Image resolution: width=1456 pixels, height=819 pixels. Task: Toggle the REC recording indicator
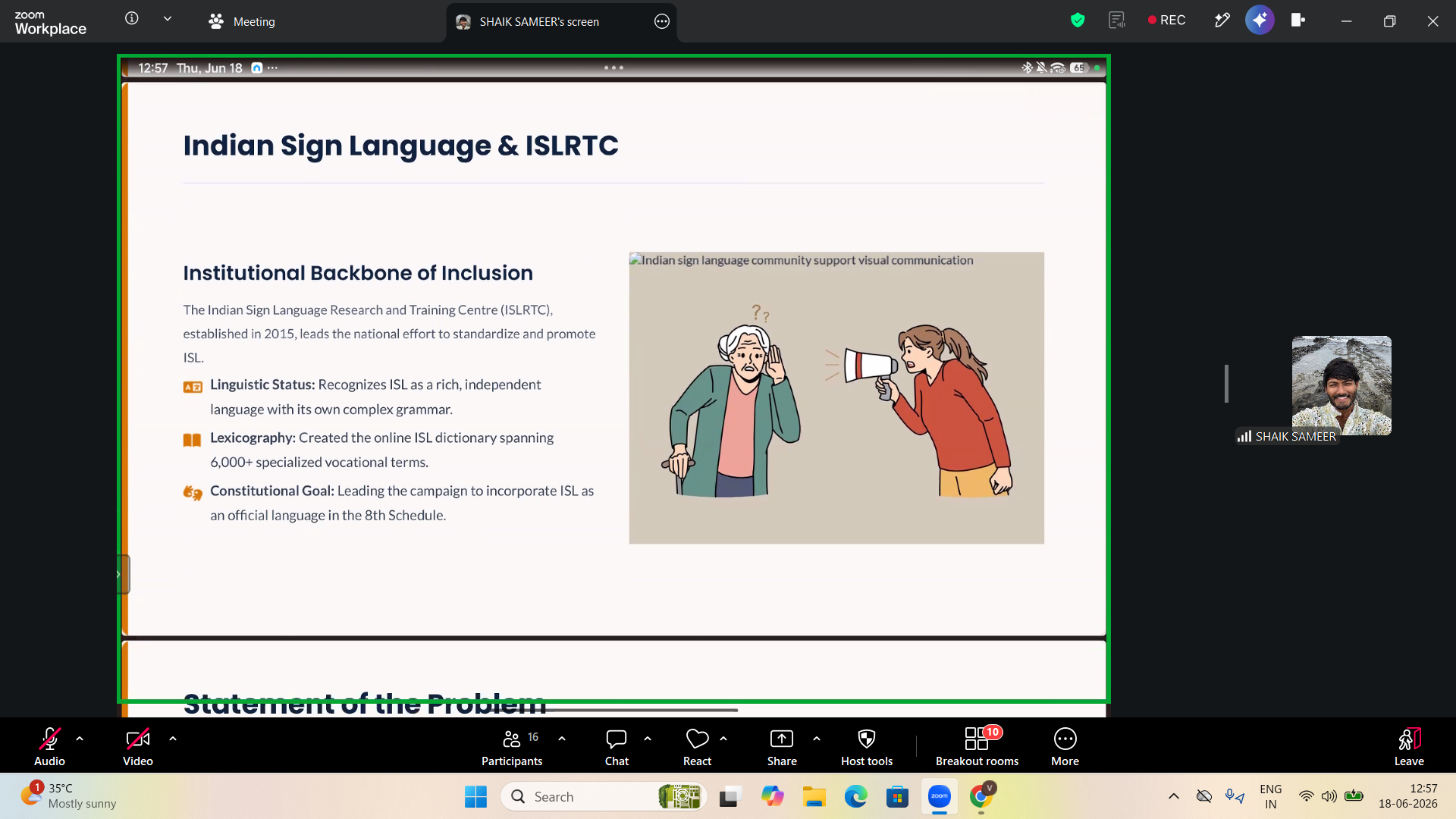point(1166,20)
